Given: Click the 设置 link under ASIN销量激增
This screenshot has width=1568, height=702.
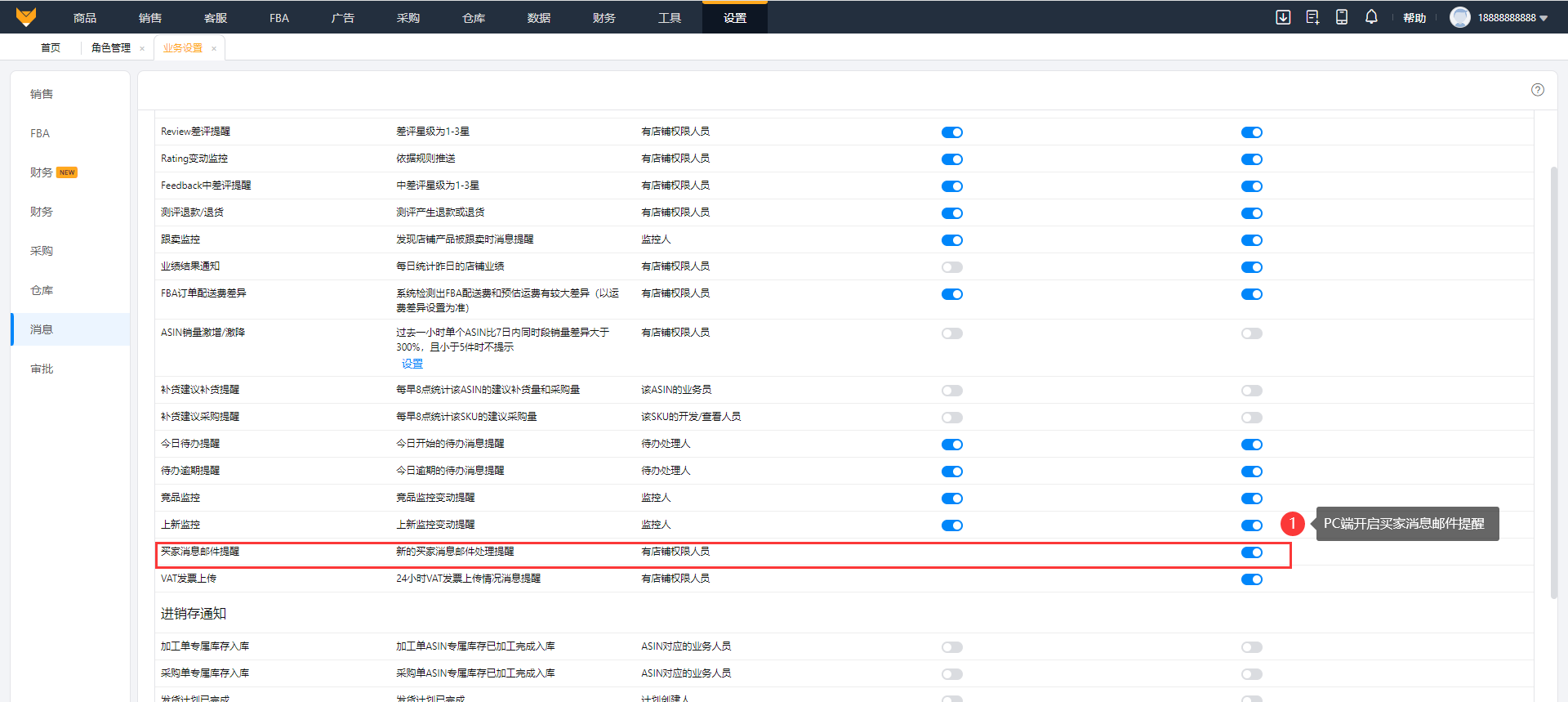Looking at the screenshot, I should click(412, 364).
